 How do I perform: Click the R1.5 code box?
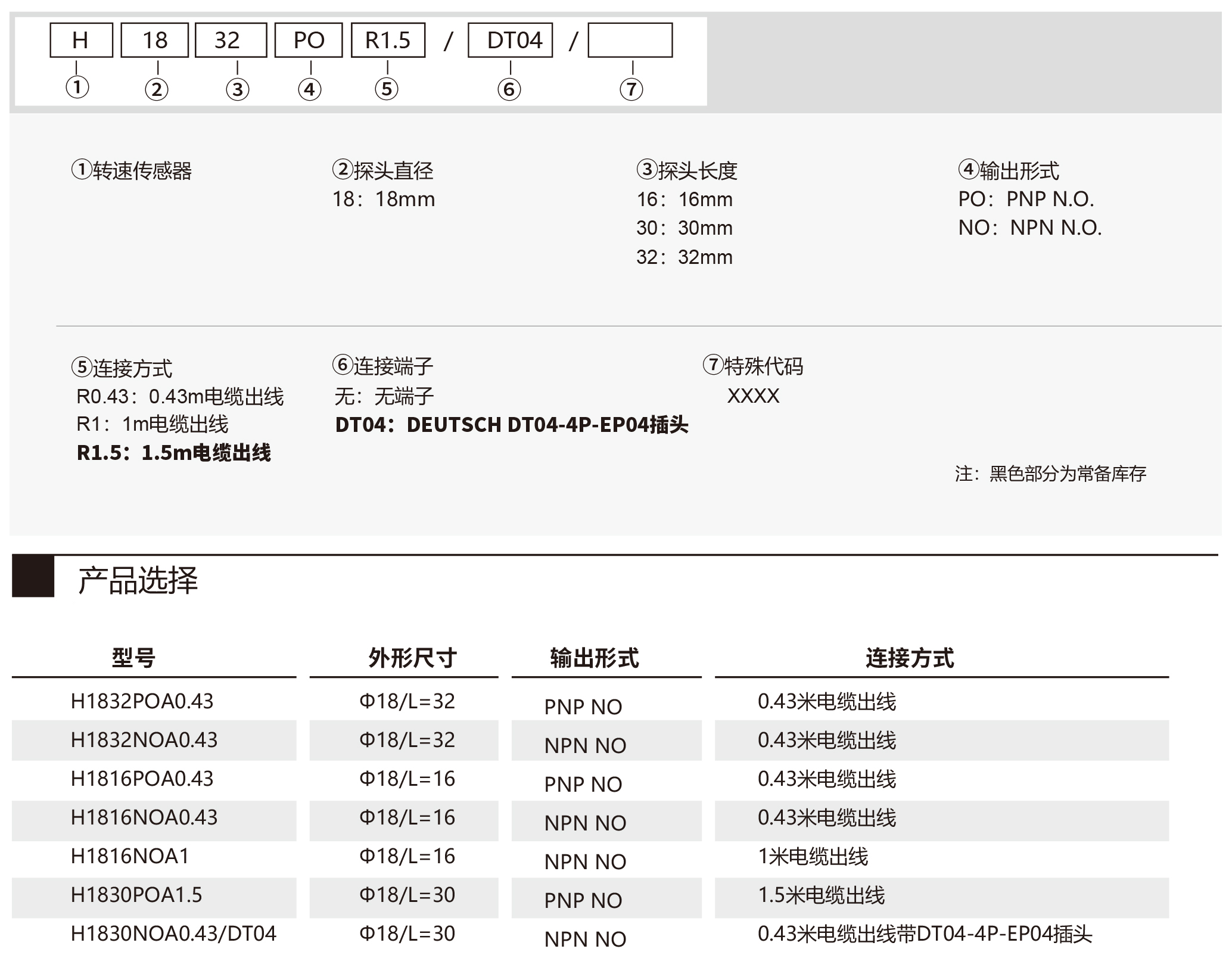point(388,41)
